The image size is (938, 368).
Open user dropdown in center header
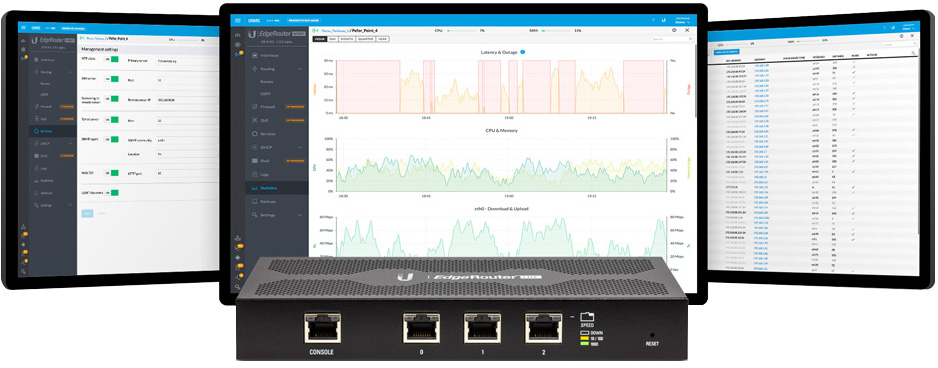point(683,21)
